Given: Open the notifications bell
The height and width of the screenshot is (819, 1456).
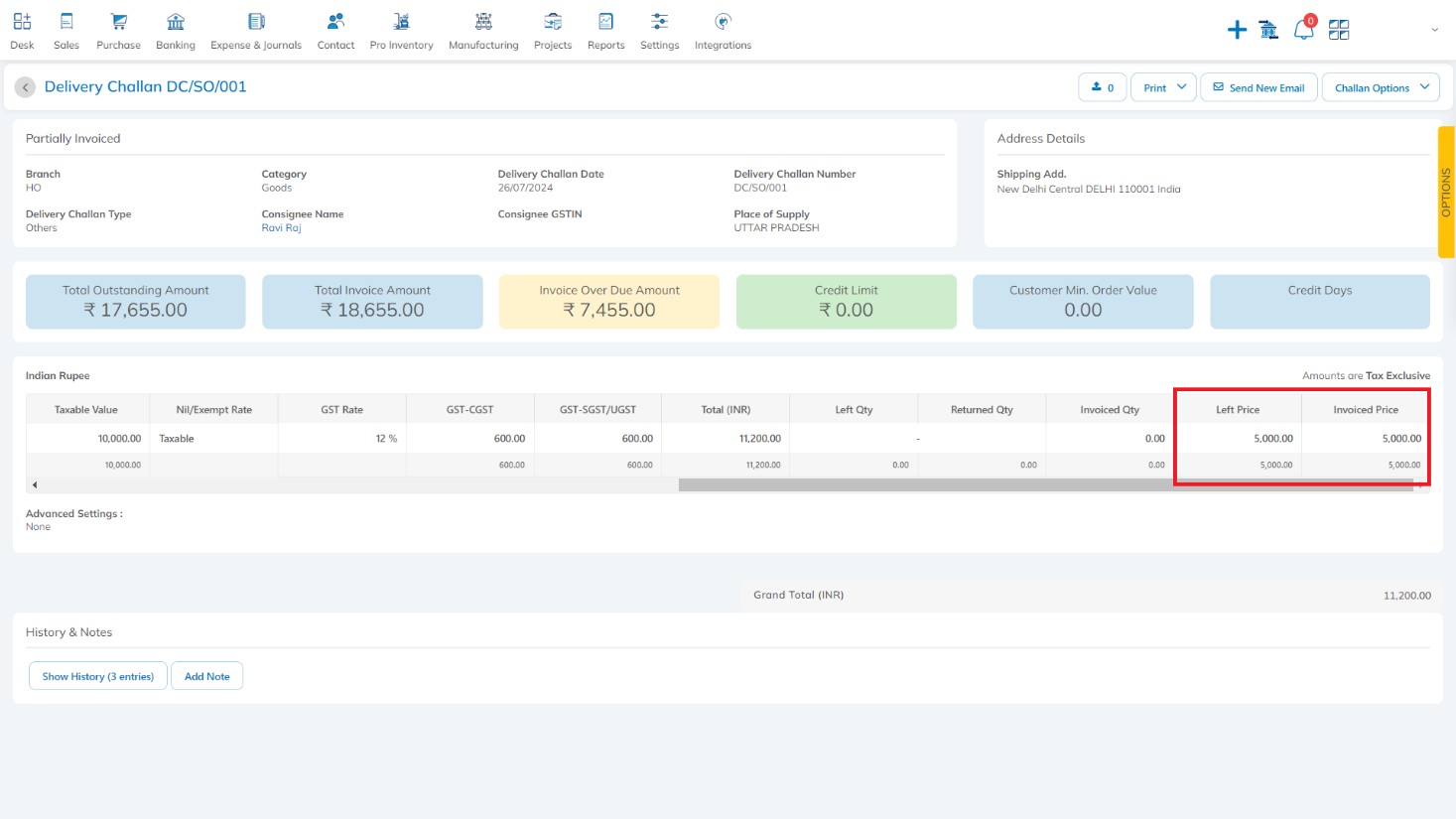Looking at the screenshot, I should point(1303,30).
